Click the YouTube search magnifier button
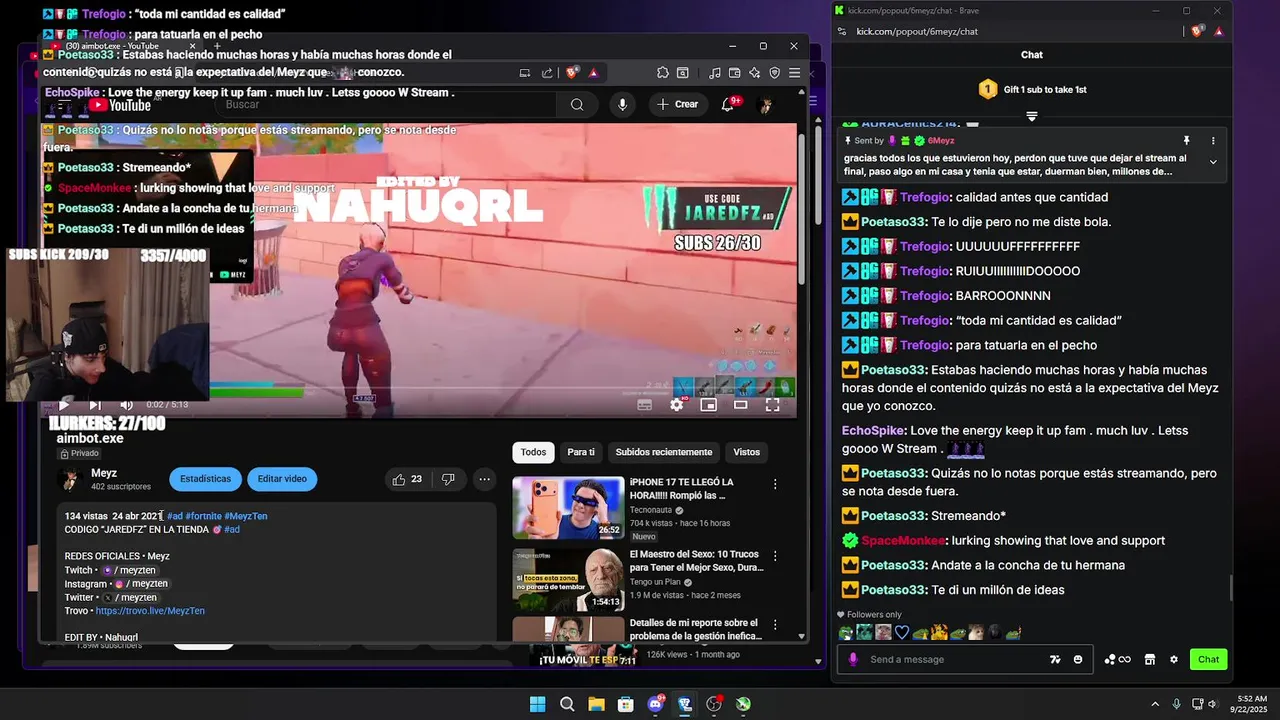This screenshot has width=1280, height=720. tap(577, 104)
